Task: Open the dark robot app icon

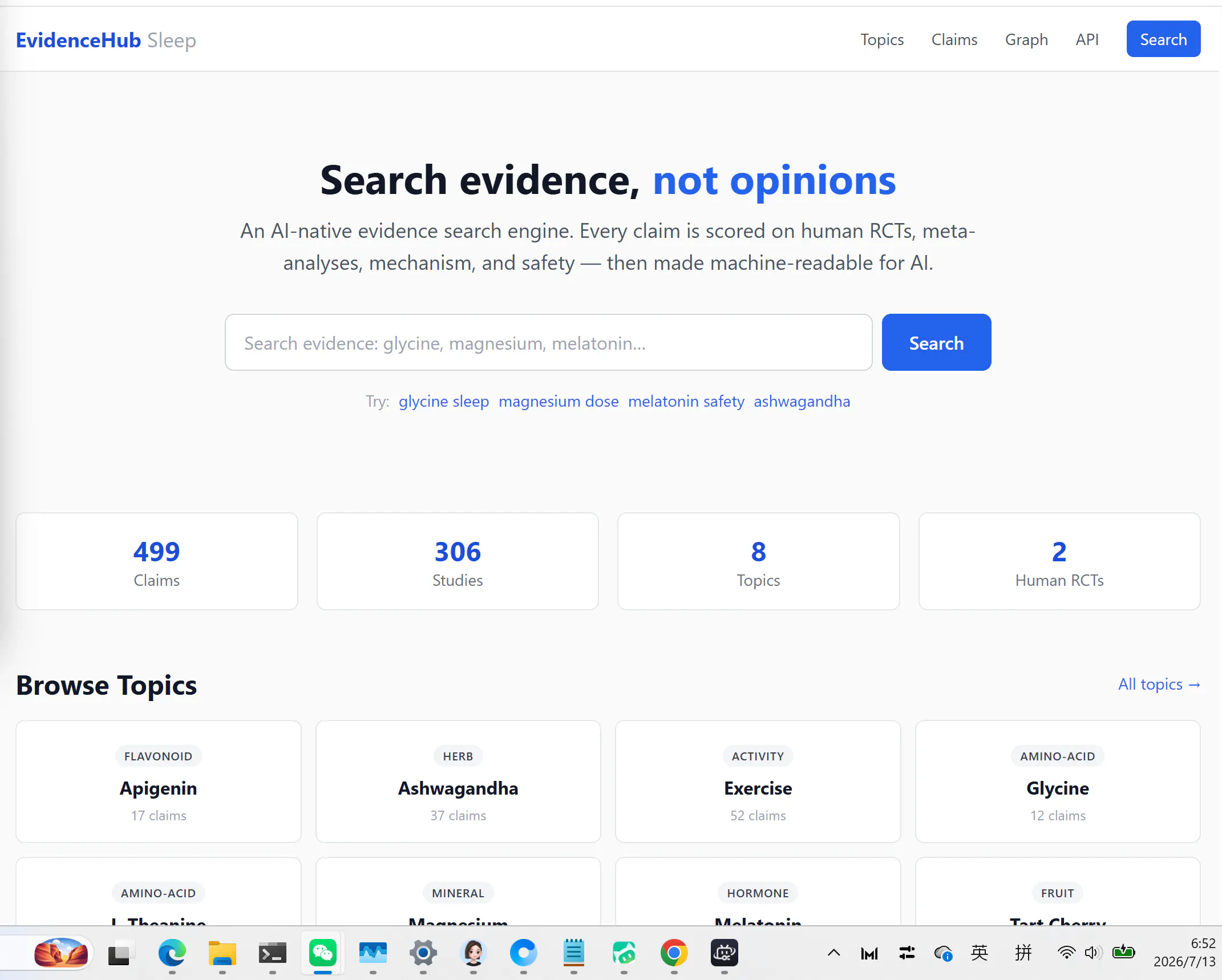Action: point(724,953)
